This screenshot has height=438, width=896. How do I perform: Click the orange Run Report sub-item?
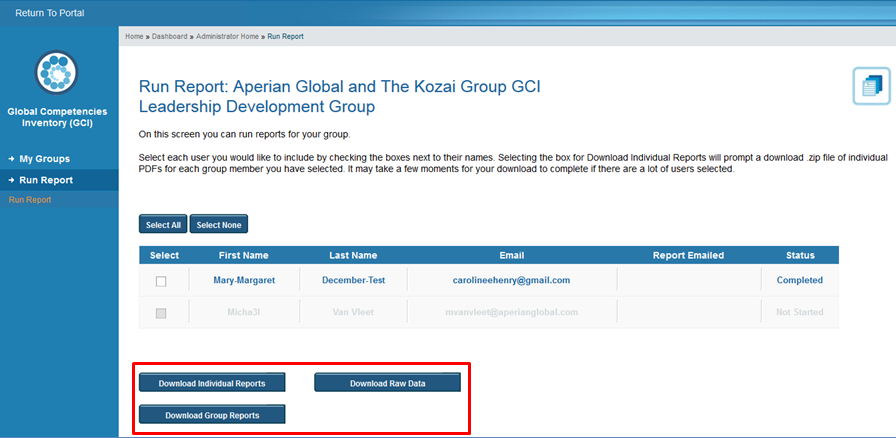point(30,200)
